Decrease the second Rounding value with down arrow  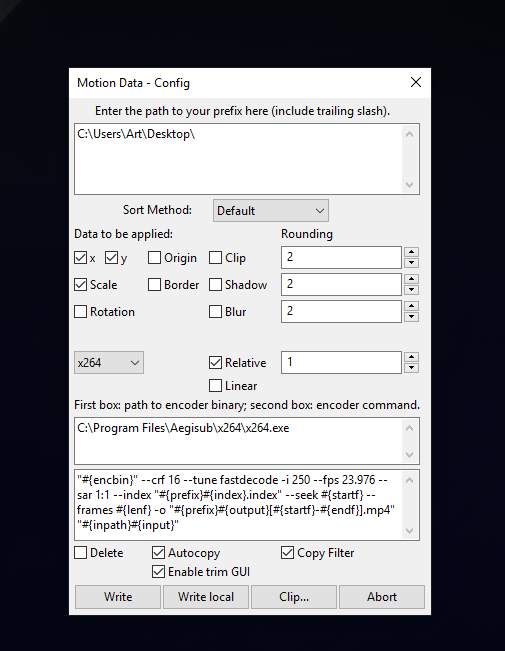pyautogui.click(x=411, y=289)
